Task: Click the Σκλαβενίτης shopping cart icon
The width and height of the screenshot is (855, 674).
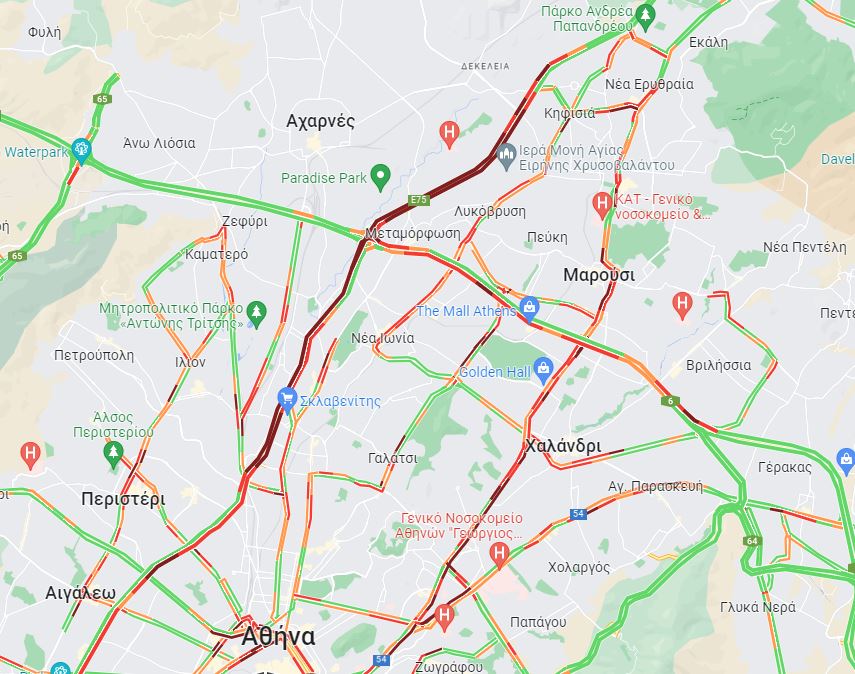Action: click(x=287, y=400)
